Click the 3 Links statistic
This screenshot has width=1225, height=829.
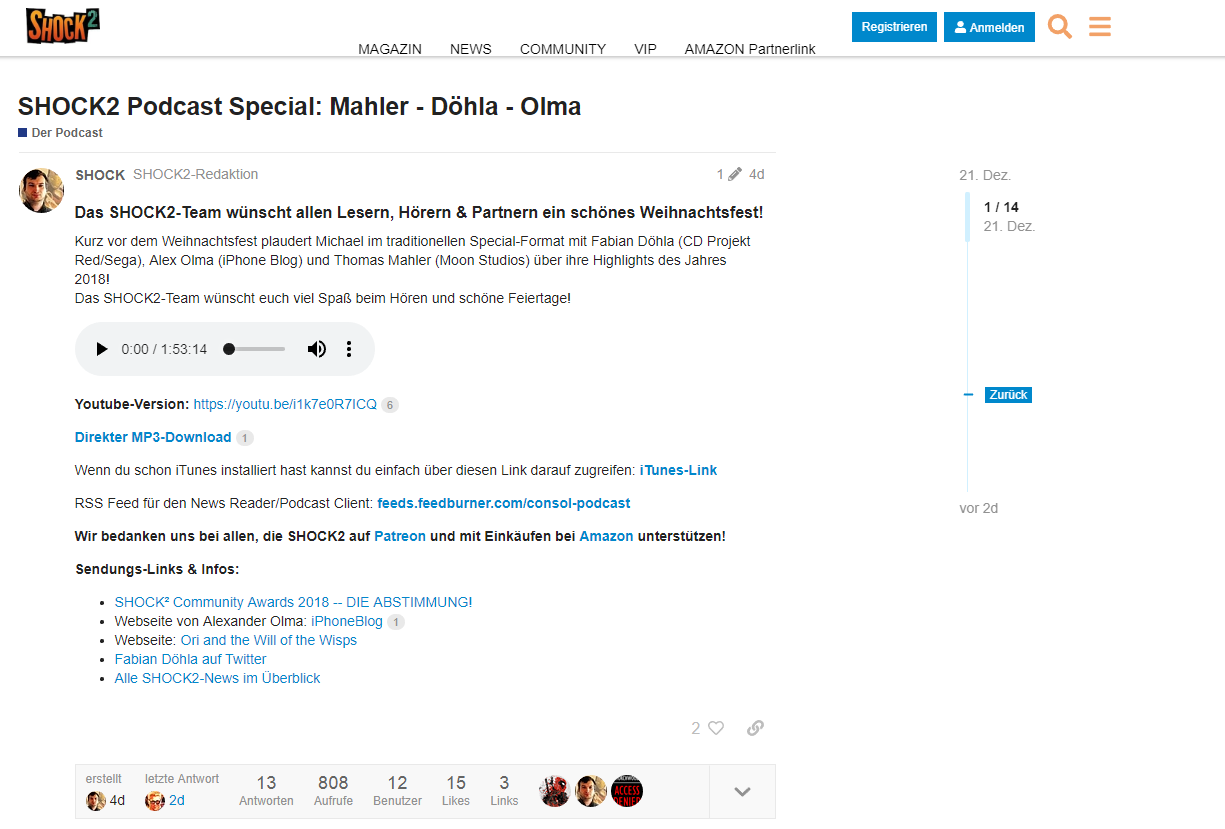coord(504,790)
